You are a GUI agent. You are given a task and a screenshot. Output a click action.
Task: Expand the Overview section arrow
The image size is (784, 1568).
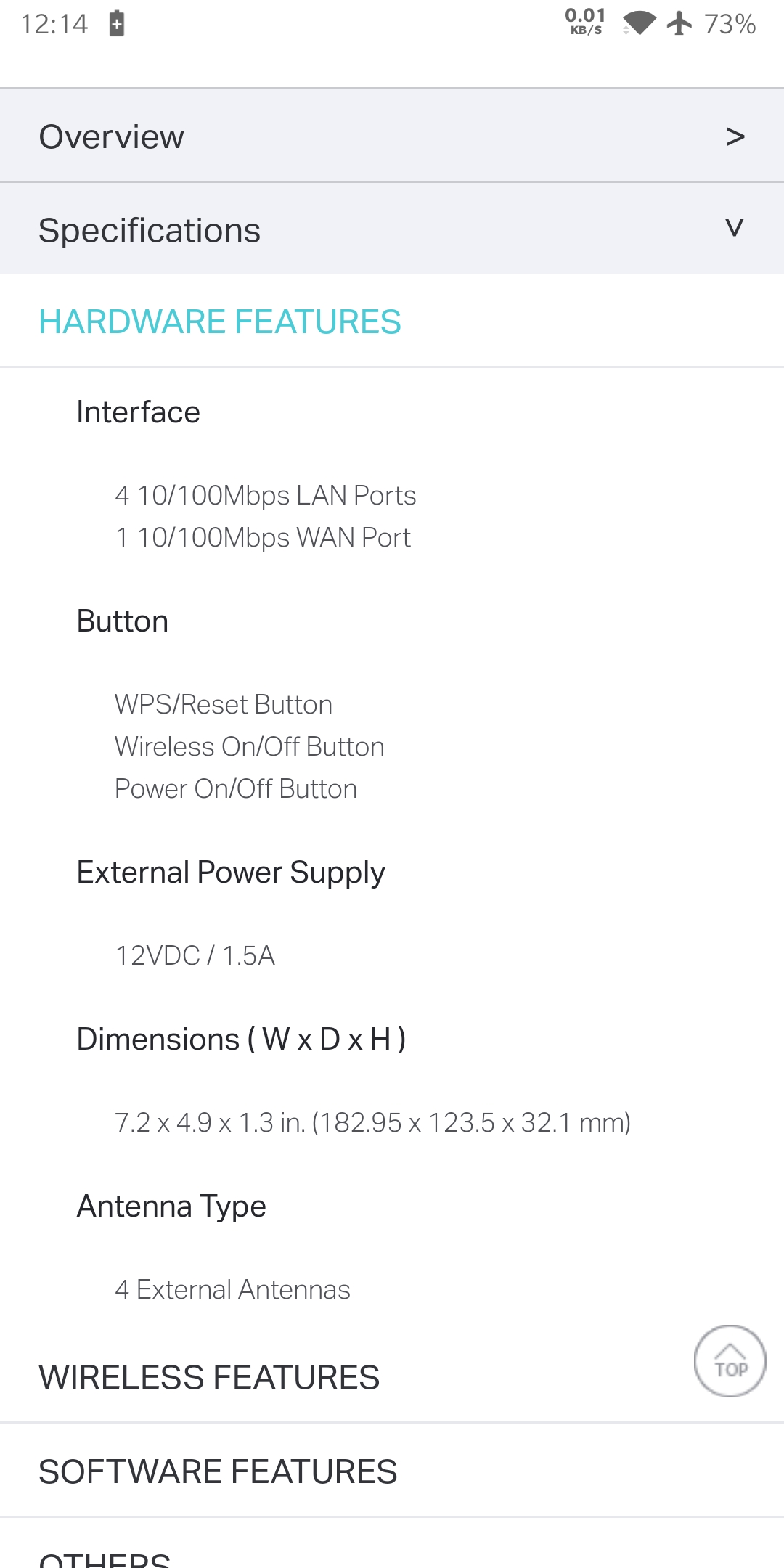tap(735, 136)
